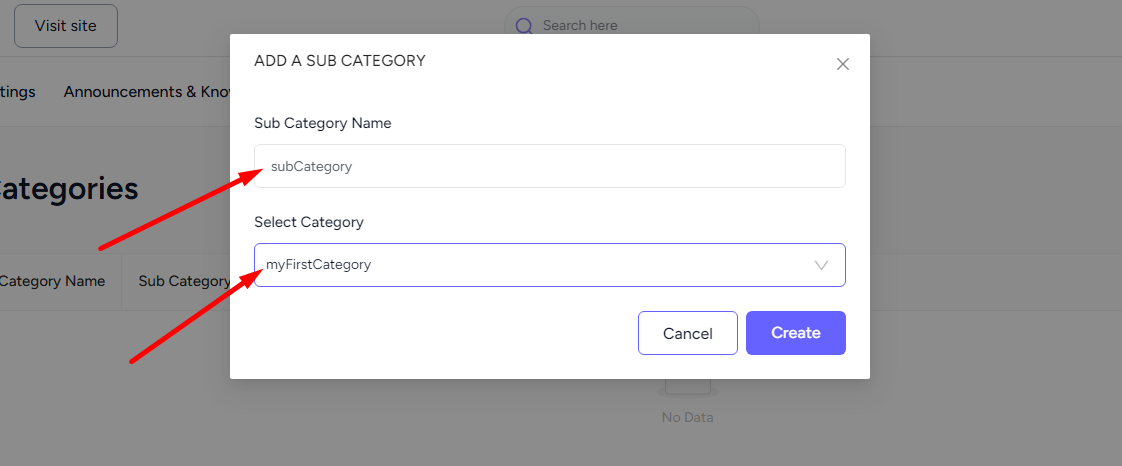This screenshot has width=1122, height=466.
Task: Click the Sub Category Name label
Action: click(x=323, y=123)
